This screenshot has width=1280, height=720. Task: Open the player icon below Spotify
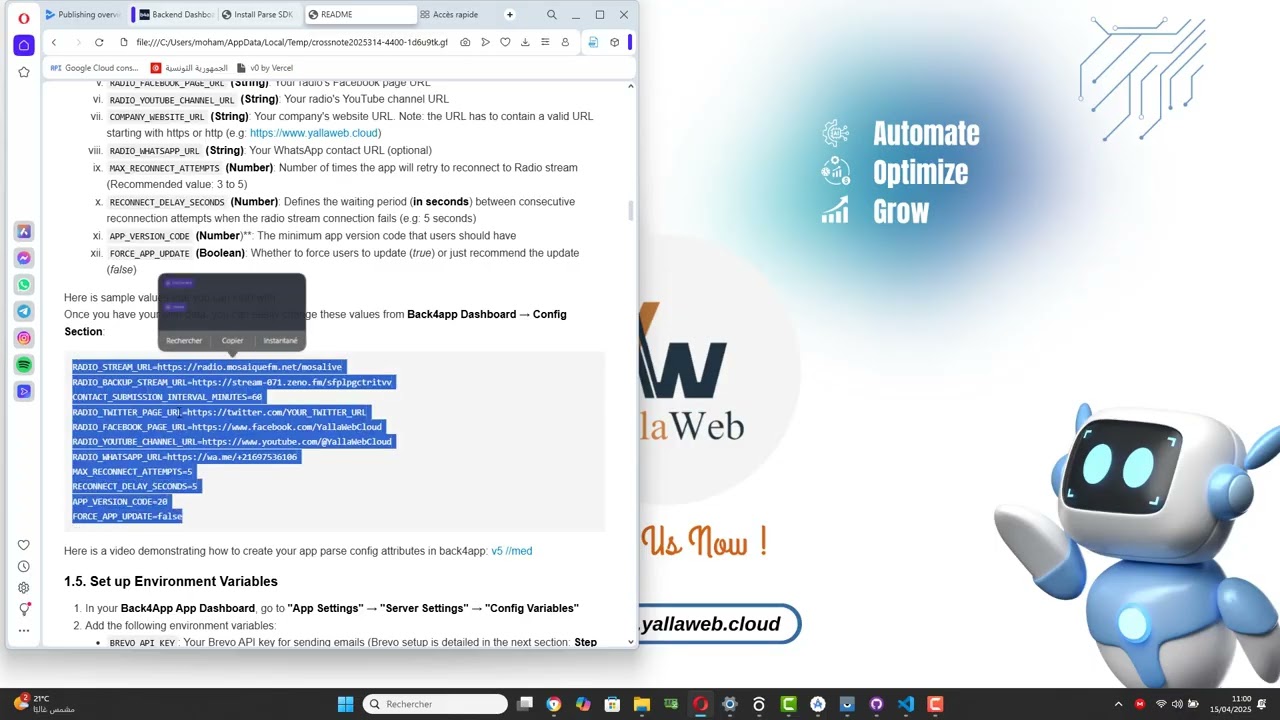tap(24, 391)
